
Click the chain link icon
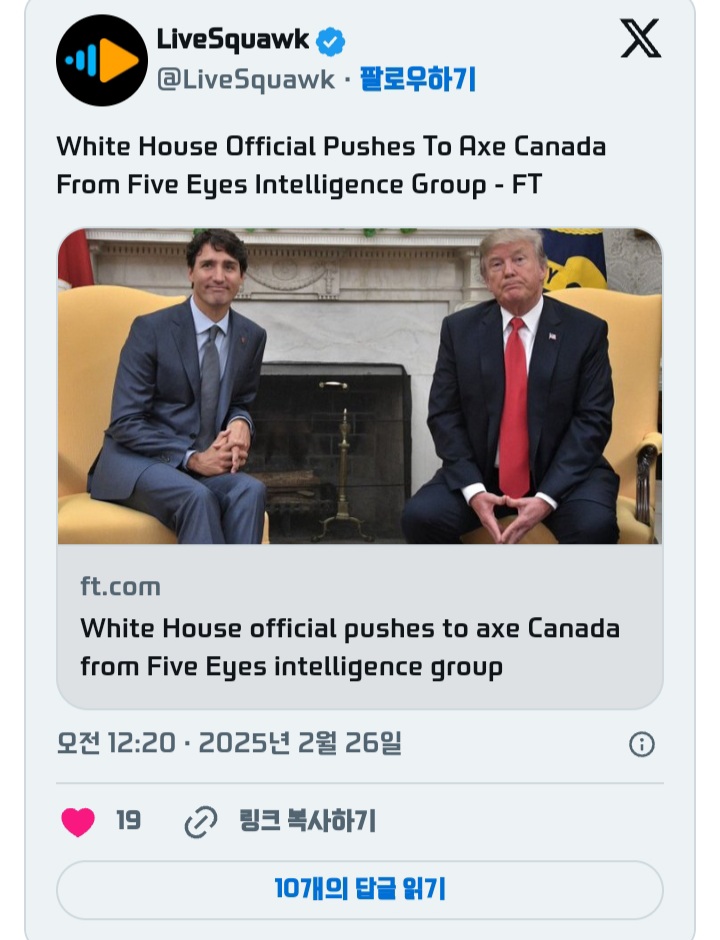[x=201, y=822]
